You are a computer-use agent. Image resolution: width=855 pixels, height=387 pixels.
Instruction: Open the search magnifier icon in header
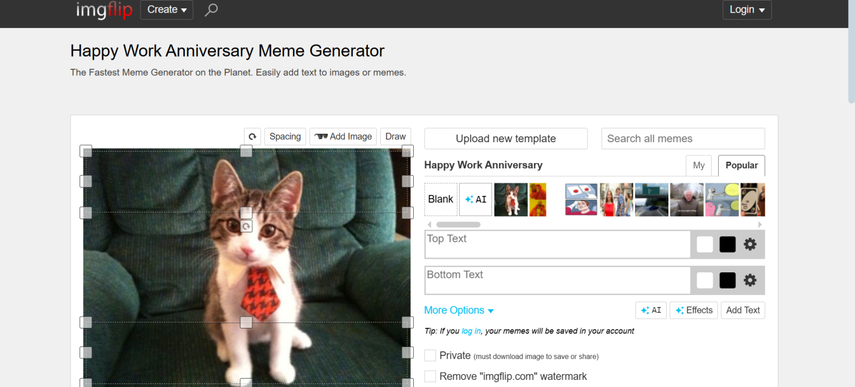[211, 10]
